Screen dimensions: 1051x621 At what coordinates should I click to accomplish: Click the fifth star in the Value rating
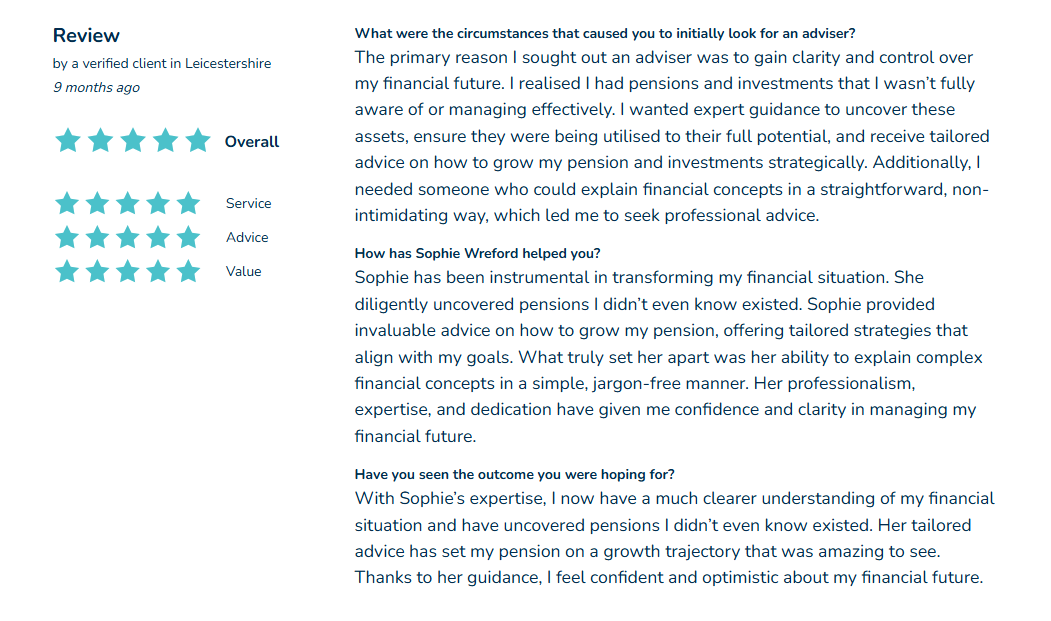(x=188, y=272)
